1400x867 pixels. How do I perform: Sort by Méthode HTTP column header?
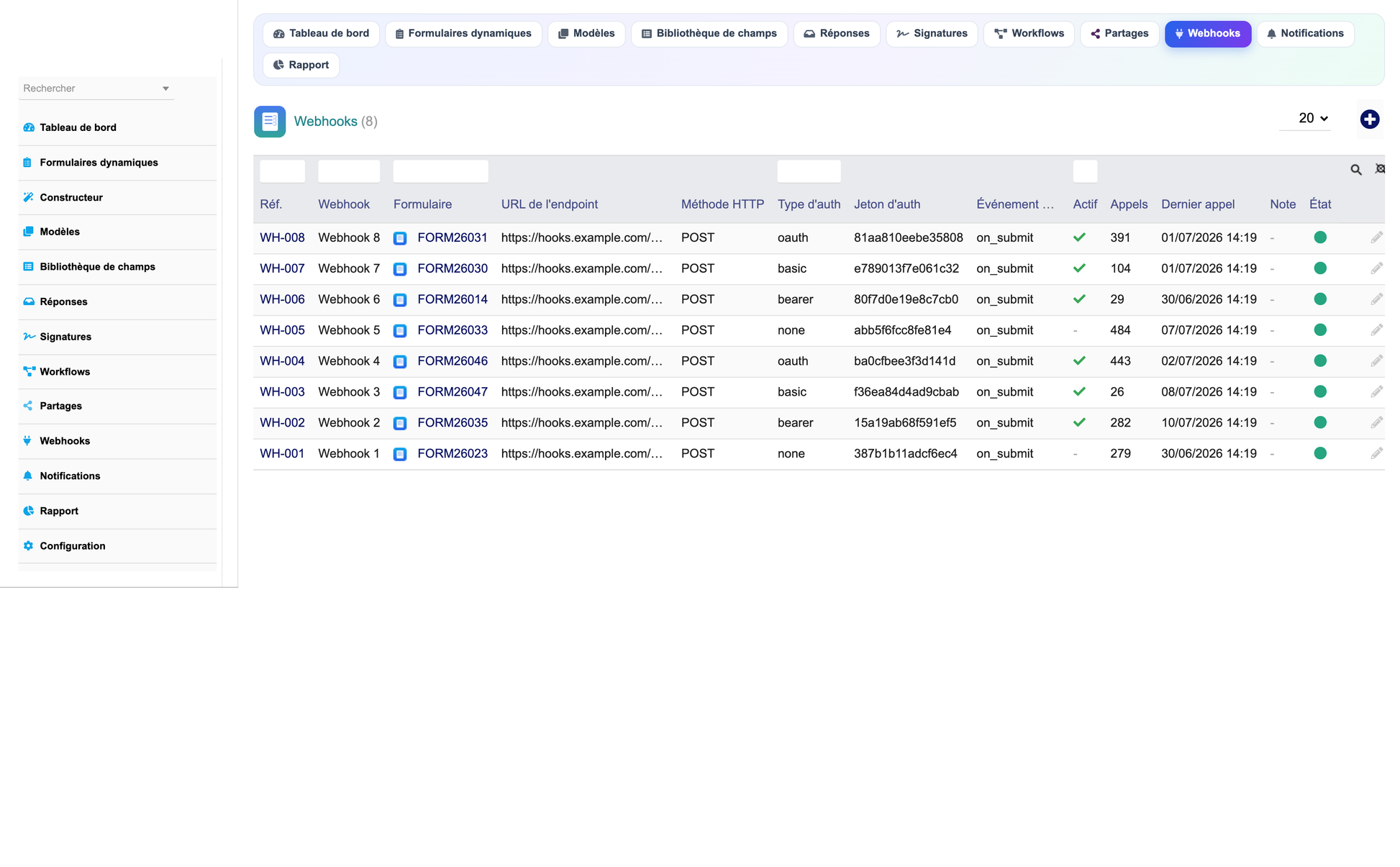(x=722, y=205)
